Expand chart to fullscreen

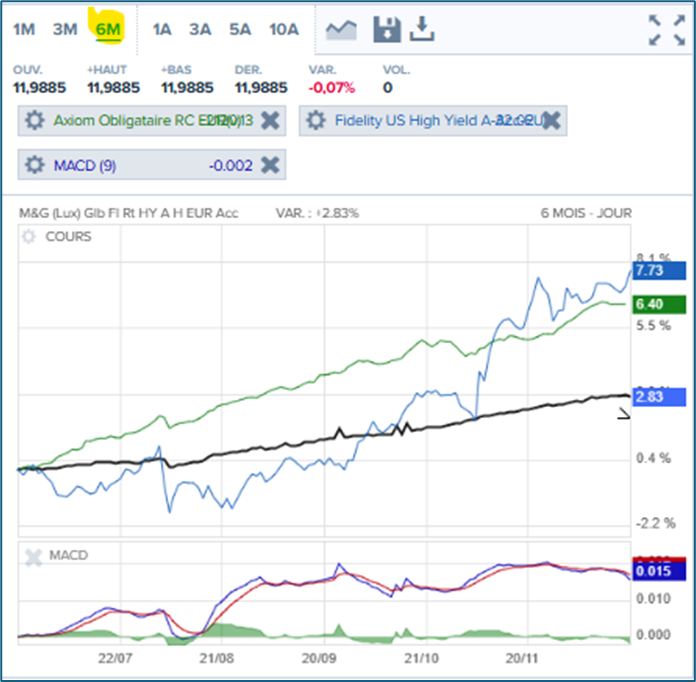666,30
